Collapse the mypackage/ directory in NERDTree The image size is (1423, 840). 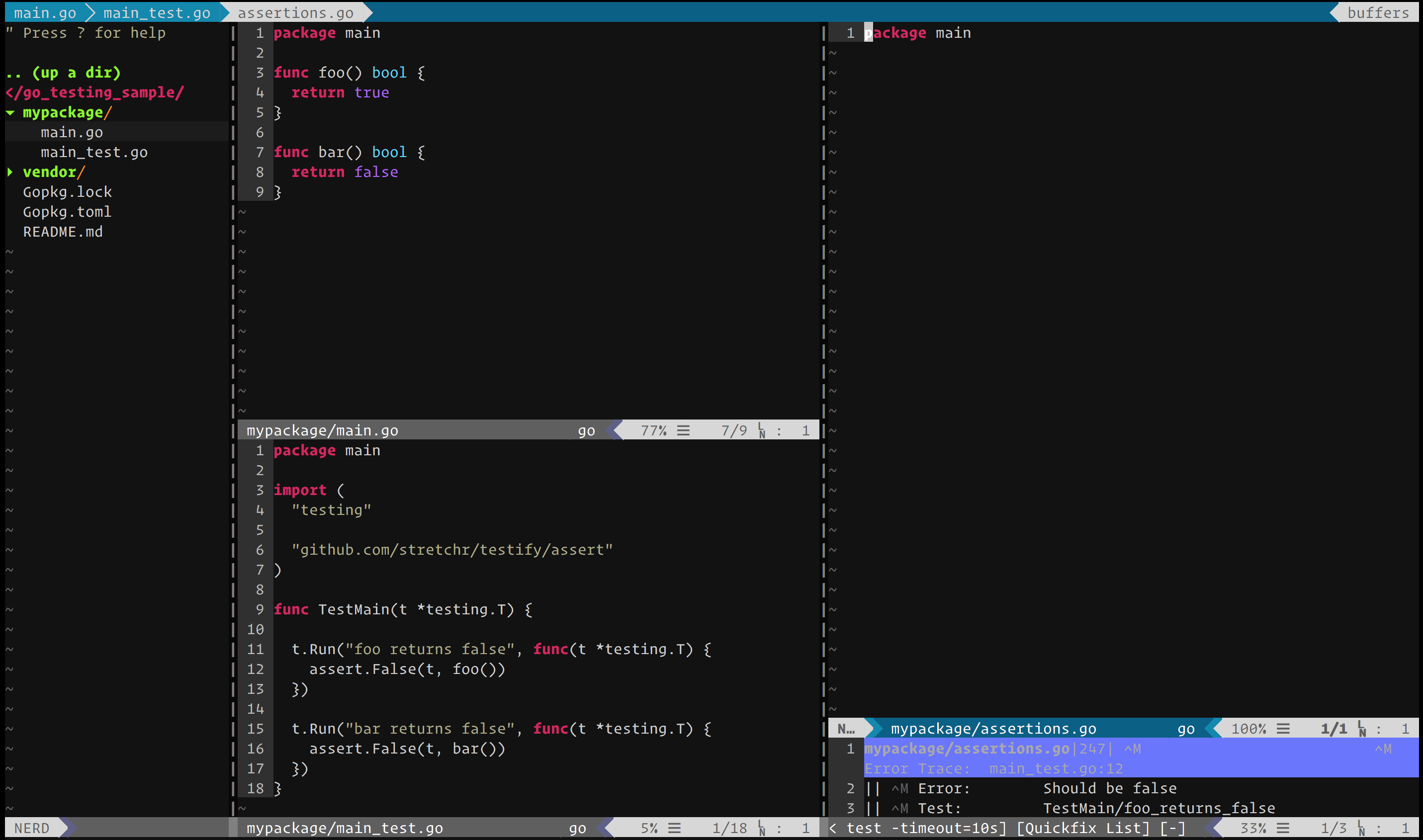point(10,113)
